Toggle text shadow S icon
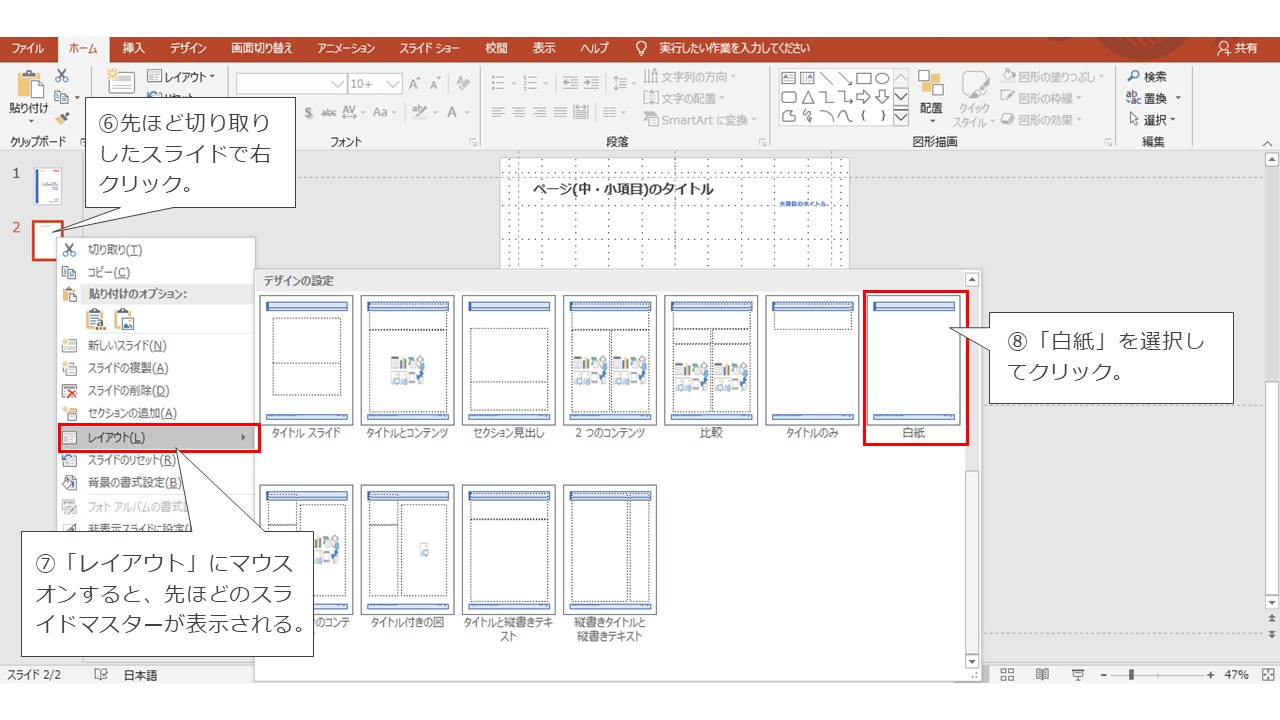Image resolution: width=1280 pixels, height=720 pixels. click(x=309, y=113)
